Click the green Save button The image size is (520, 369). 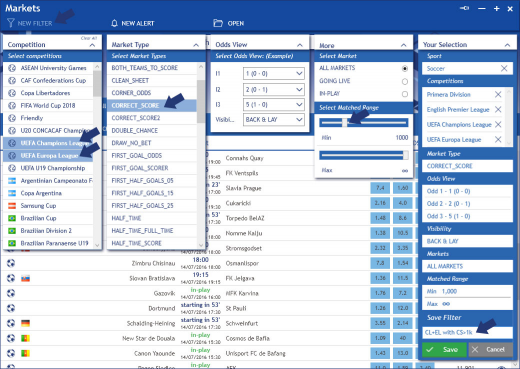click(444, 349)
